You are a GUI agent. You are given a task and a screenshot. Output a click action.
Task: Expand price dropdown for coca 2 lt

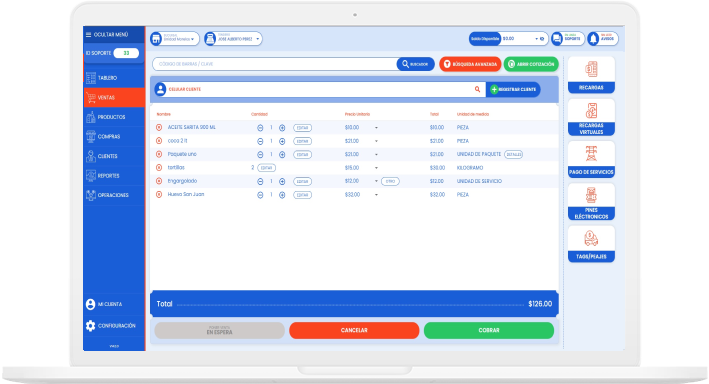point(376,142)
